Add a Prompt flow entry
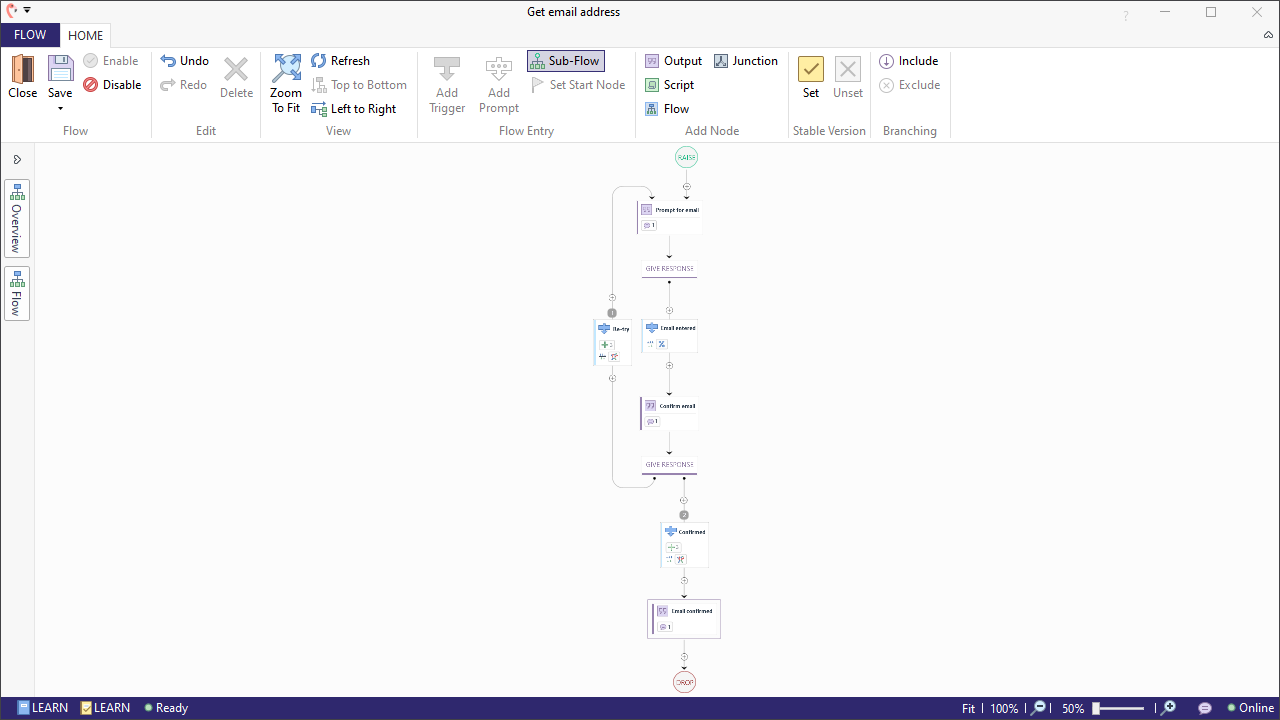The image size is (1280, 720). click(498, 84)
